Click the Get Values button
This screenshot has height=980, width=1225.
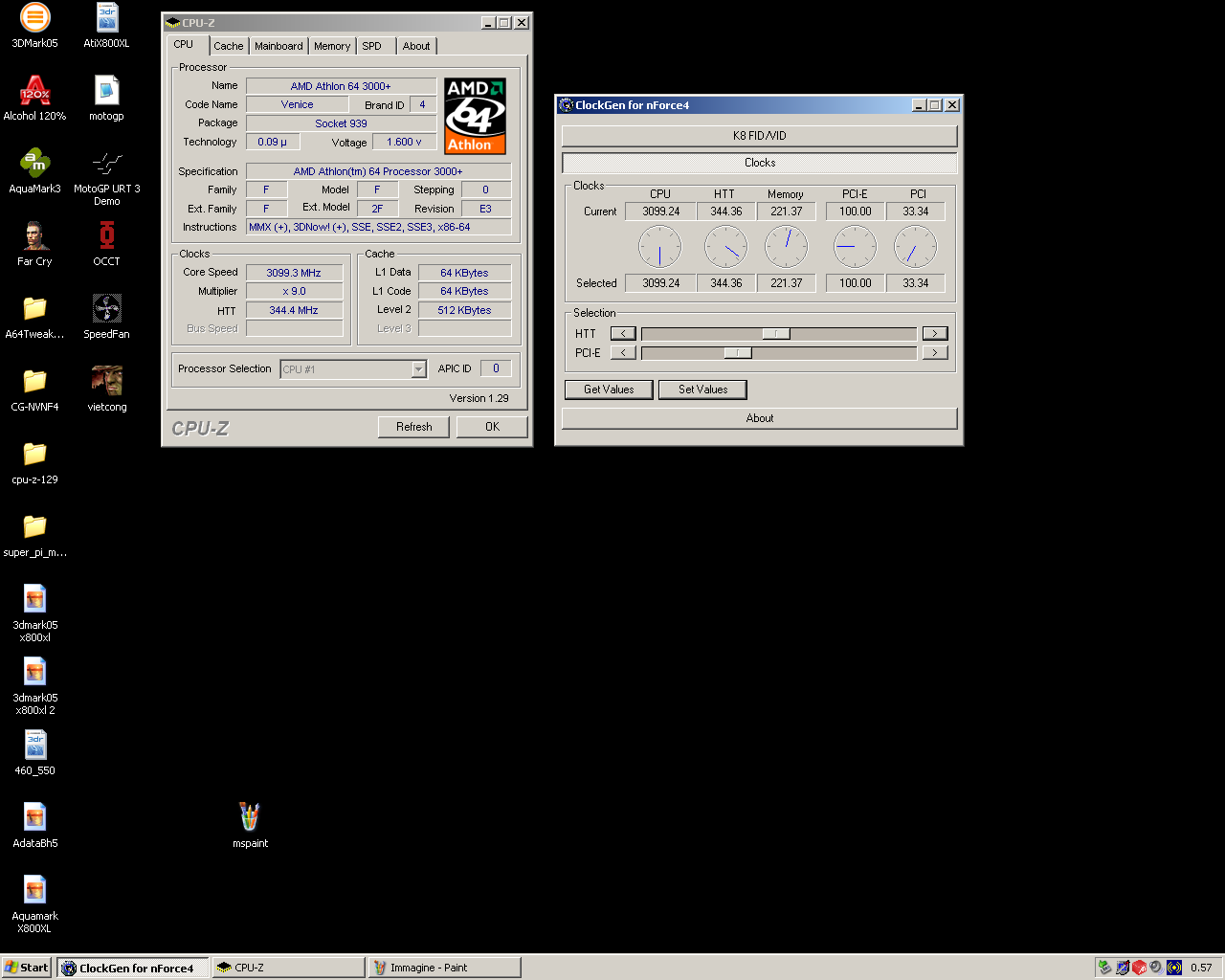point(609,390)
